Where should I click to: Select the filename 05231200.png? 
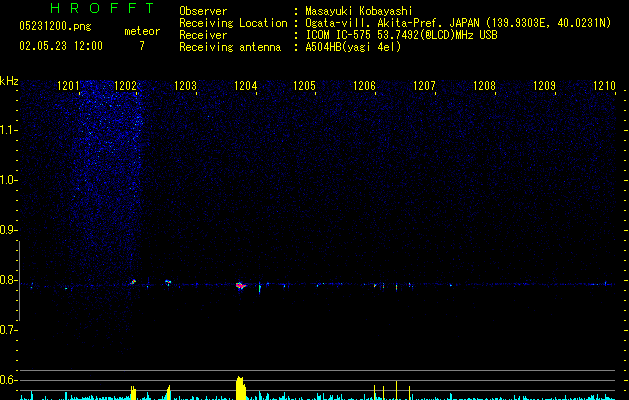[x=55, y=27]
